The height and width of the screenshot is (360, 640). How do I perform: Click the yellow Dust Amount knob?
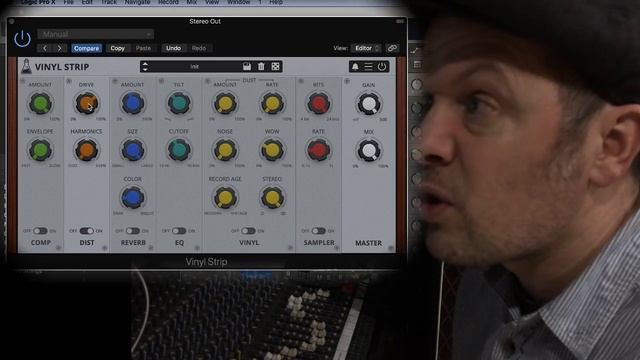[x=225, y=103]
